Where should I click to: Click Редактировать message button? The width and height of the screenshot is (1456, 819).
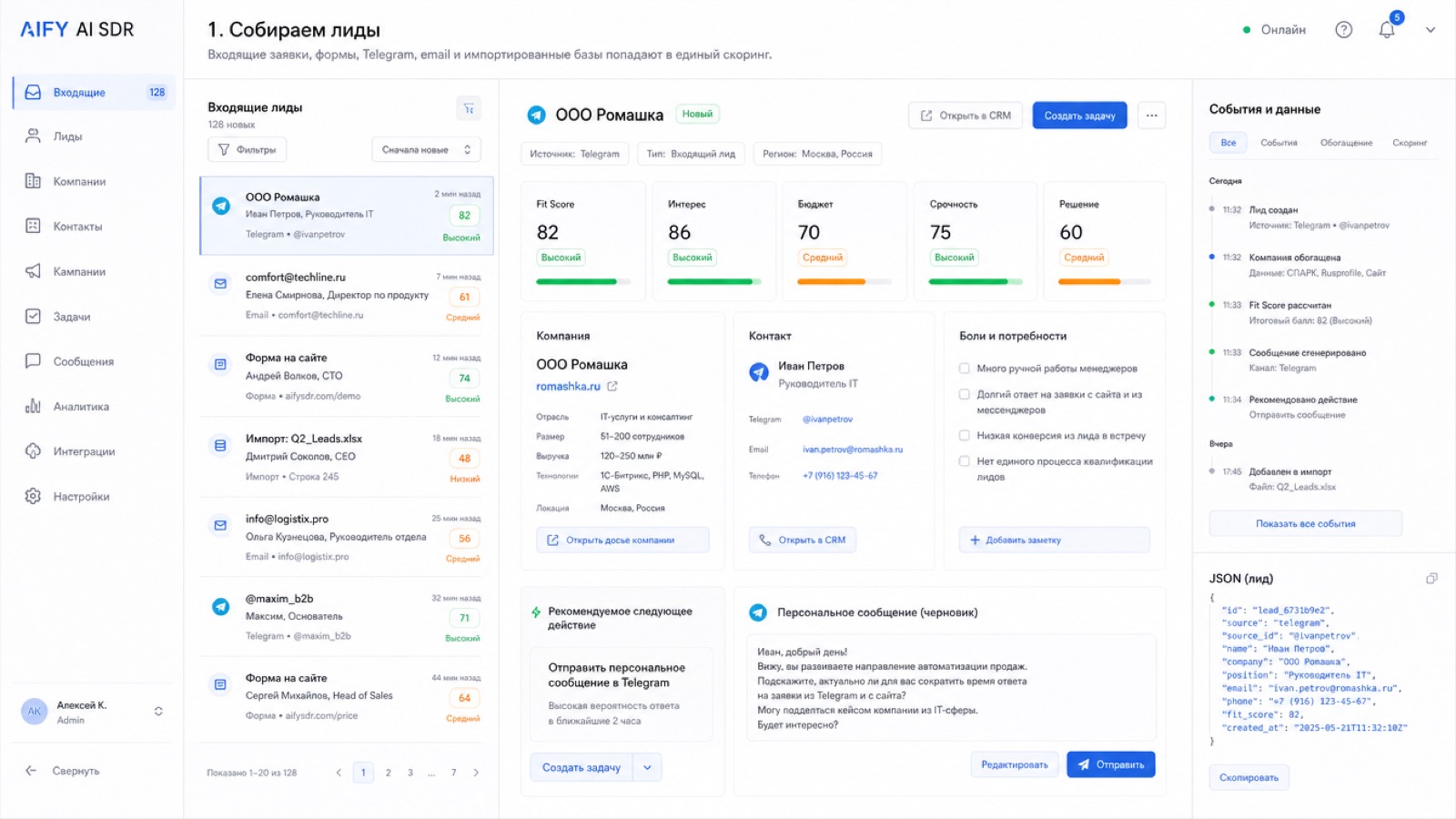tap(1014, 765)
